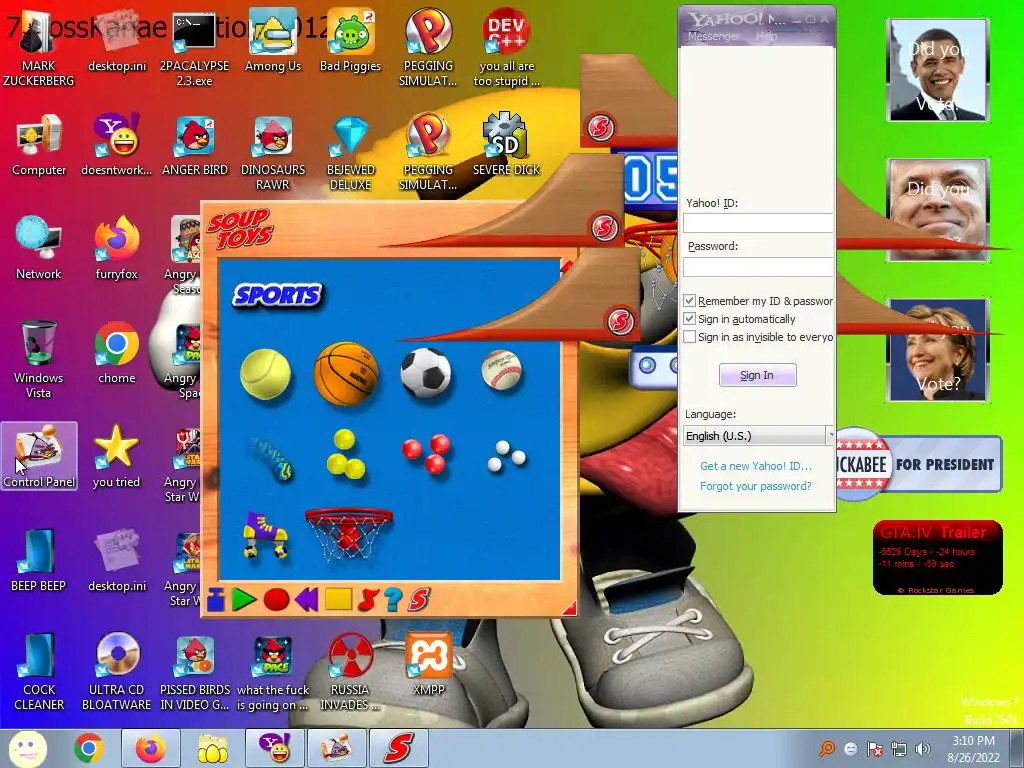Click the red music note icon
This screenshot has width=1024, height=768.
[369, 600]
